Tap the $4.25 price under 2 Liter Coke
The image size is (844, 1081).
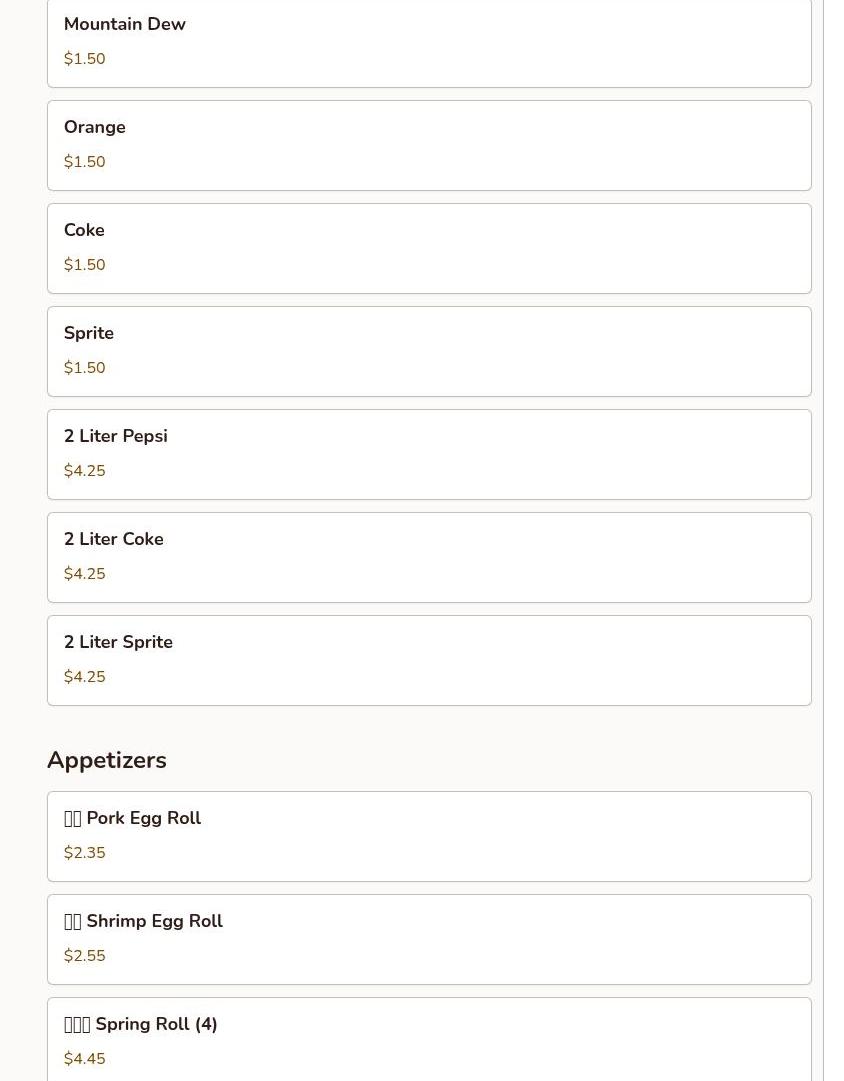(x=84, y=574)
